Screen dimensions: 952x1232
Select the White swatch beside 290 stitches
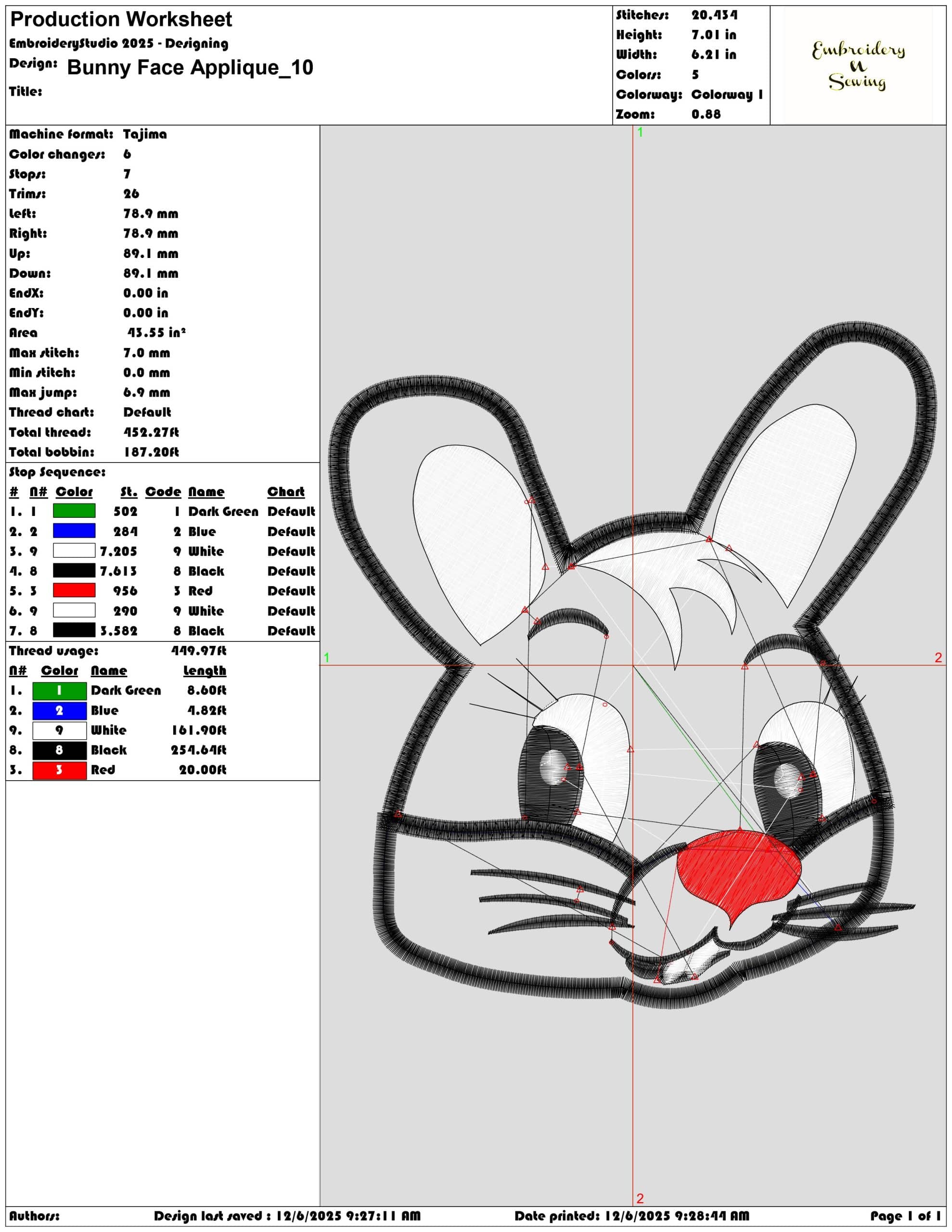(74, 610)
